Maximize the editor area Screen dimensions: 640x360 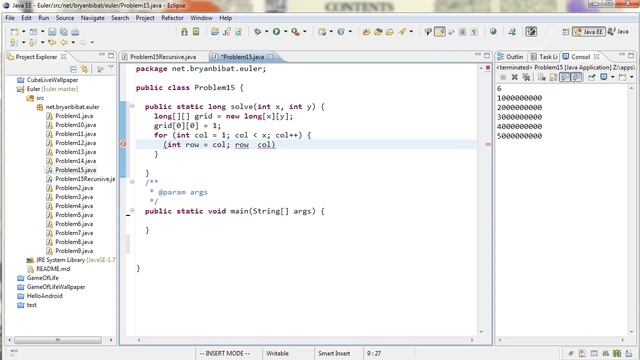[487, 55]
